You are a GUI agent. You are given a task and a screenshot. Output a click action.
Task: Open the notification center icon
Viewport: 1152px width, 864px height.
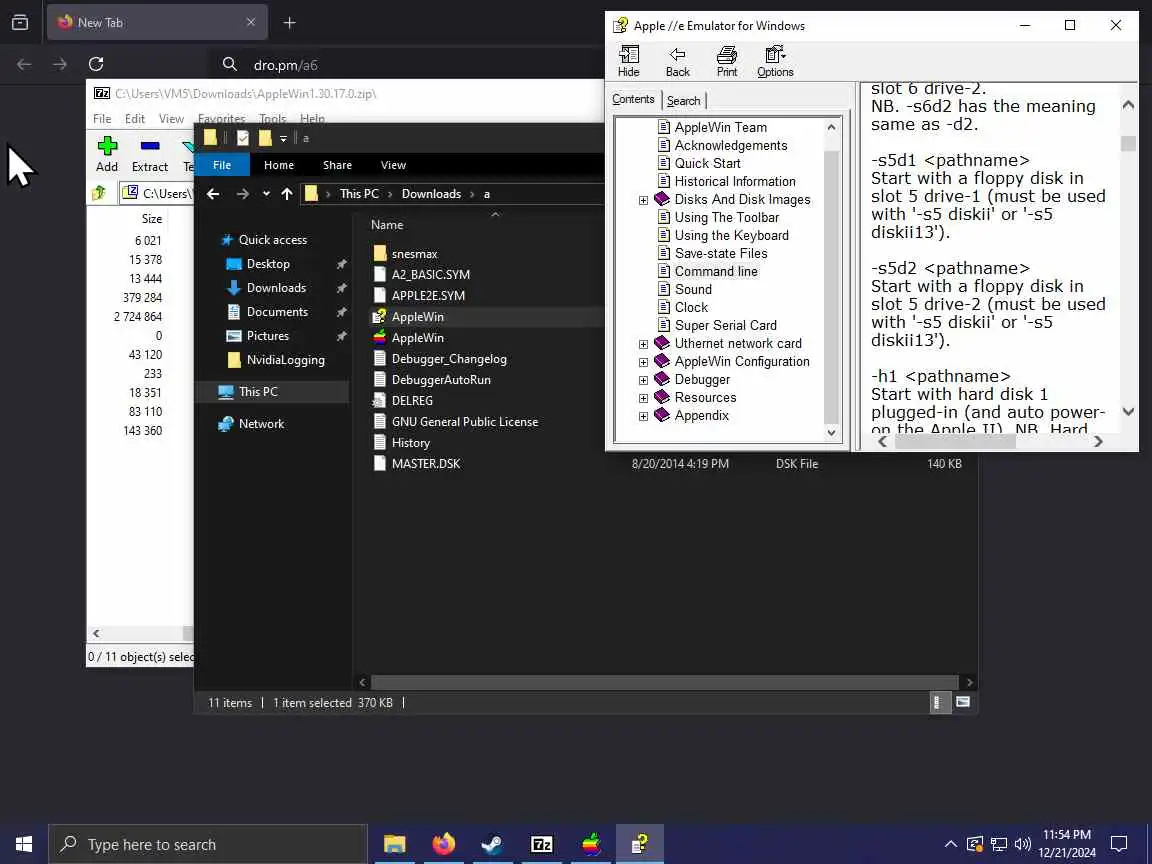(1119, 844)
